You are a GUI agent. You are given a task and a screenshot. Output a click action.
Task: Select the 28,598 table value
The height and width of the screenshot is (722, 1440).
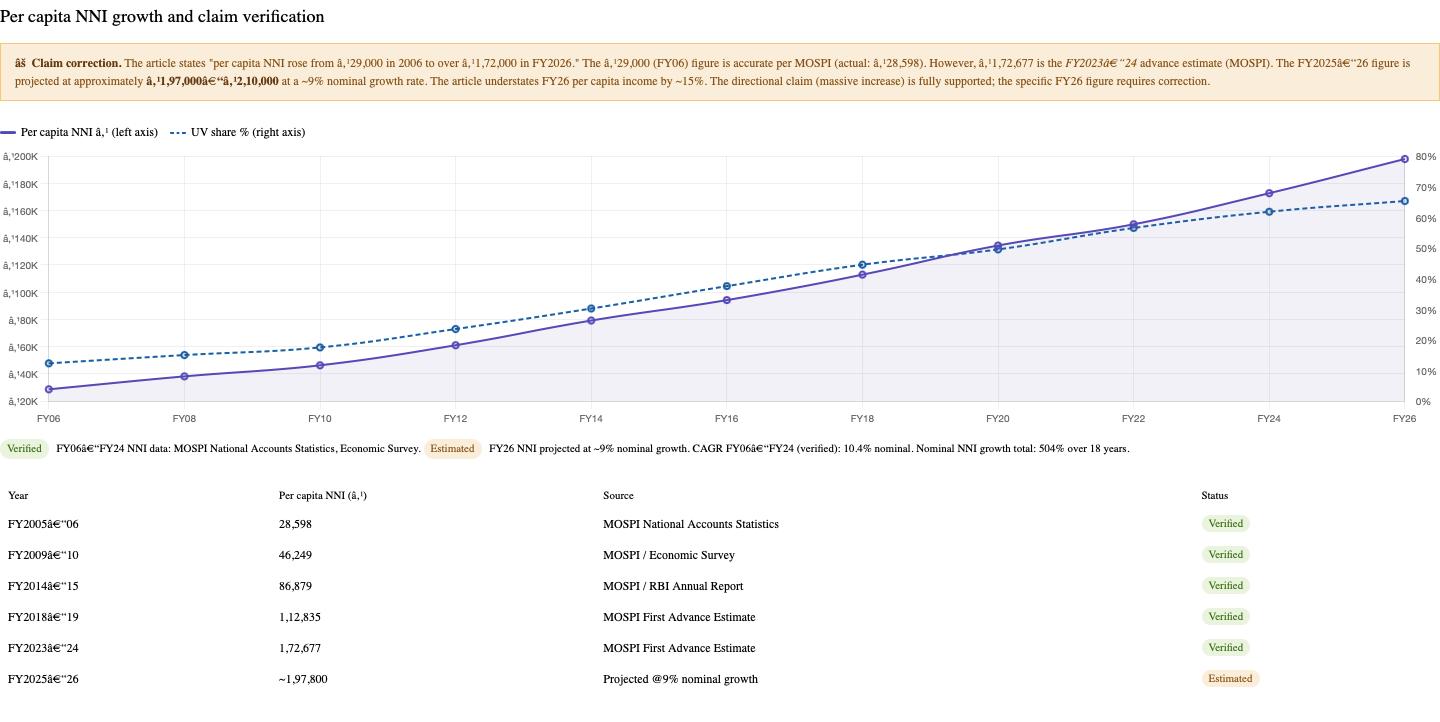coord(295,524)
